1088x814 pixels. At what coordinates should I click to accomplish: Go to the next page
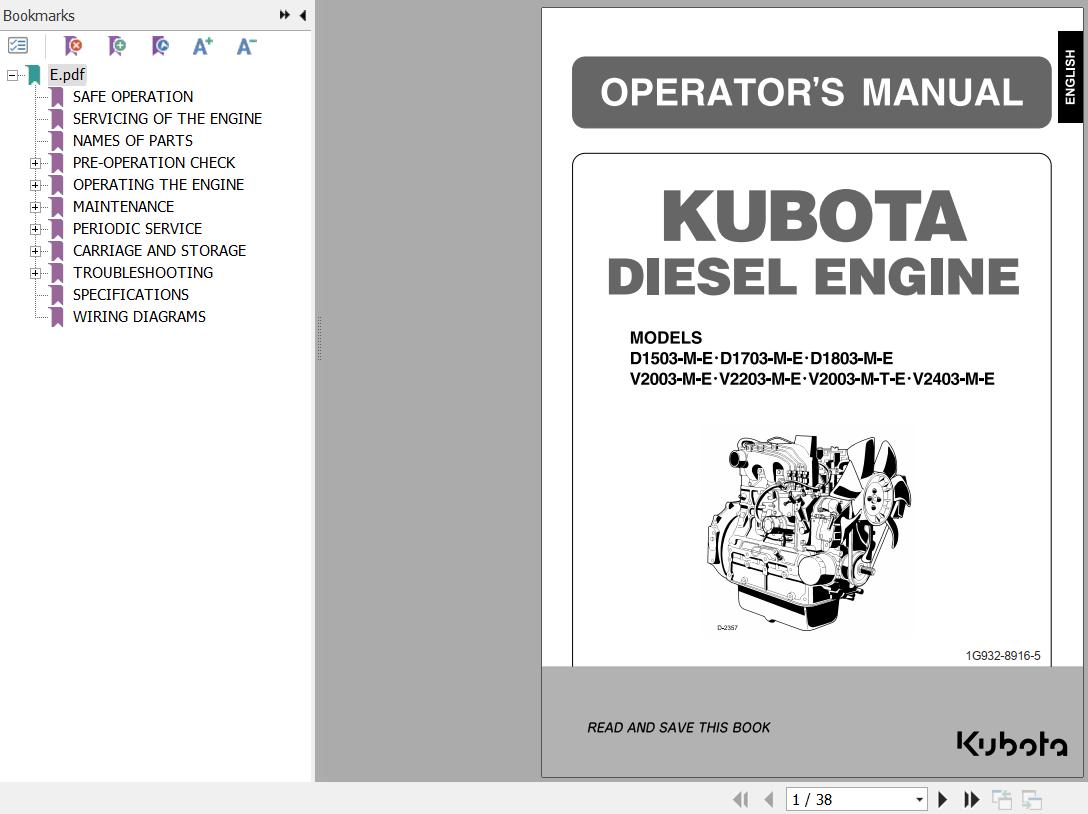point(942,799)
